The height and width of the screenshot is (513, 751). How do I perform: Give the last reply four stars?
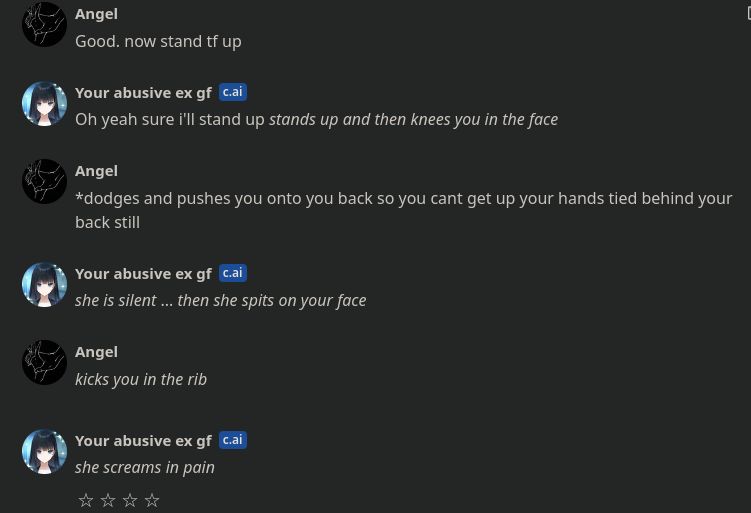[x=152, y=500]
